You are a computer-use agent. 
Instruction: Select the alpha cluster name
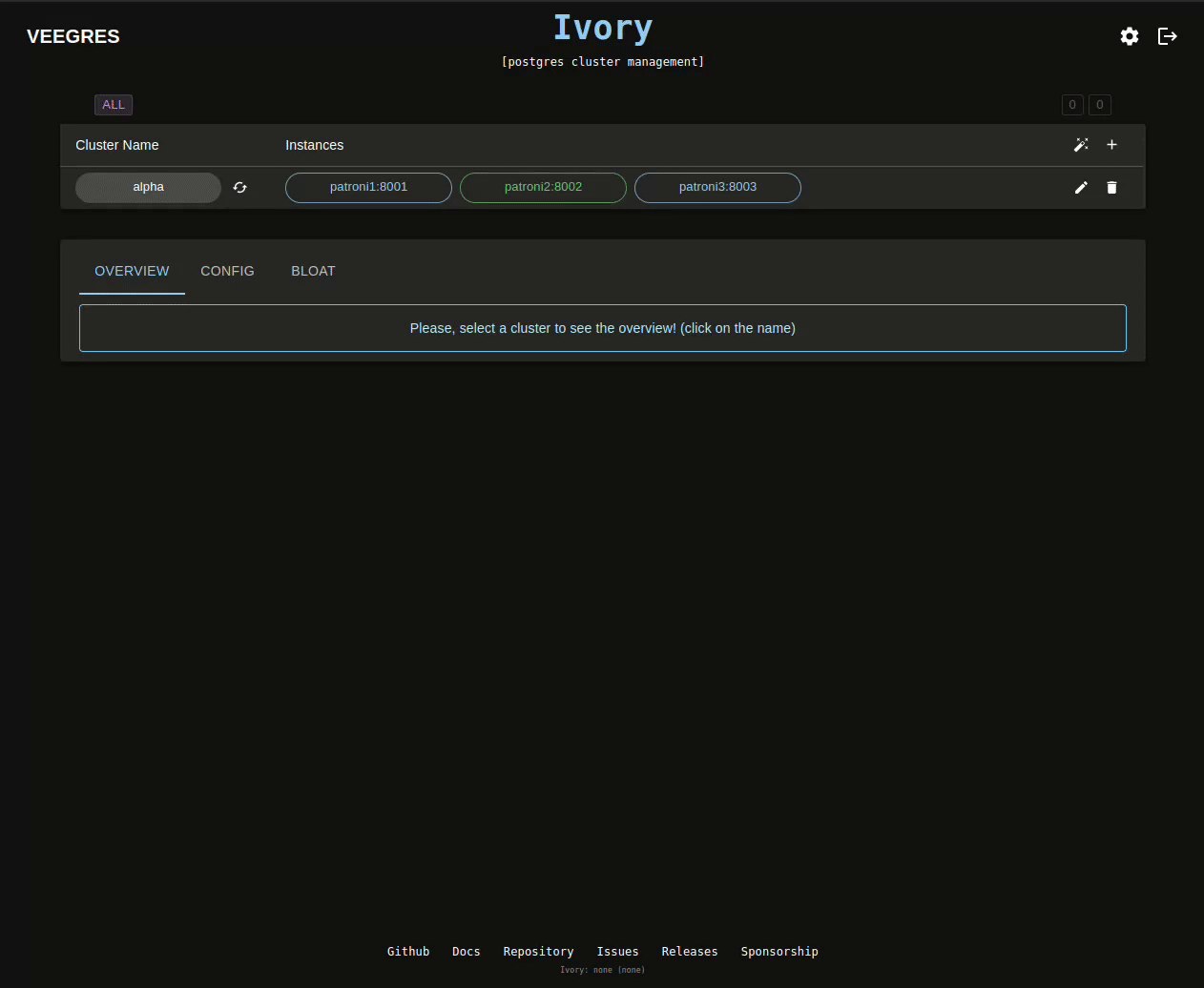pyautogui.click(x=148, y=188)
